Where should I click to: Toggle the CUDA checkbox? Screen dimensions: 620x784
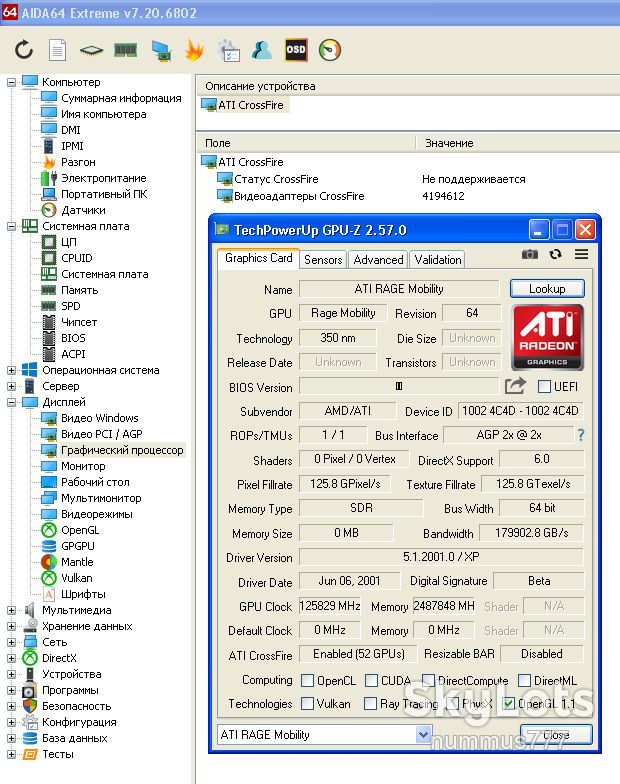click(371, 680)
